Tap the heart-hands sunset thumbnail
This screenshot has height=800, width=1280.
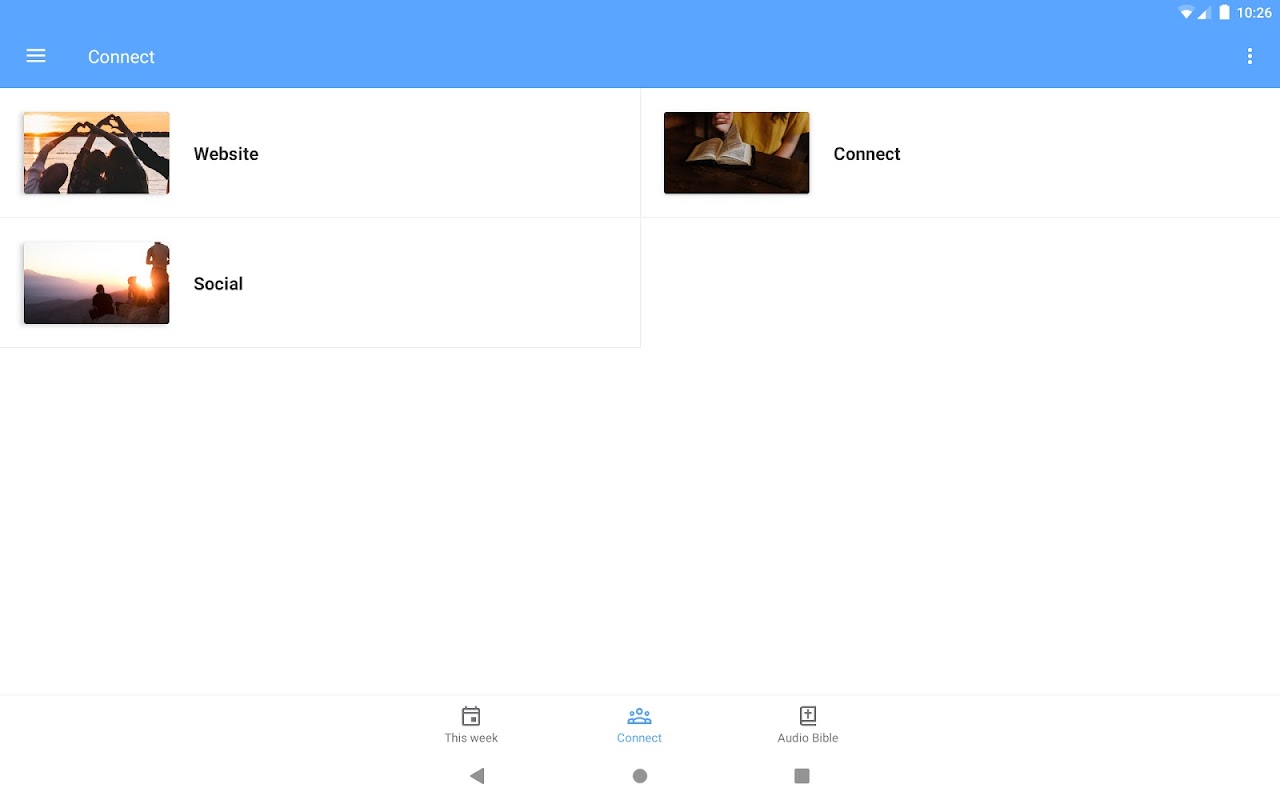(96, 153)
